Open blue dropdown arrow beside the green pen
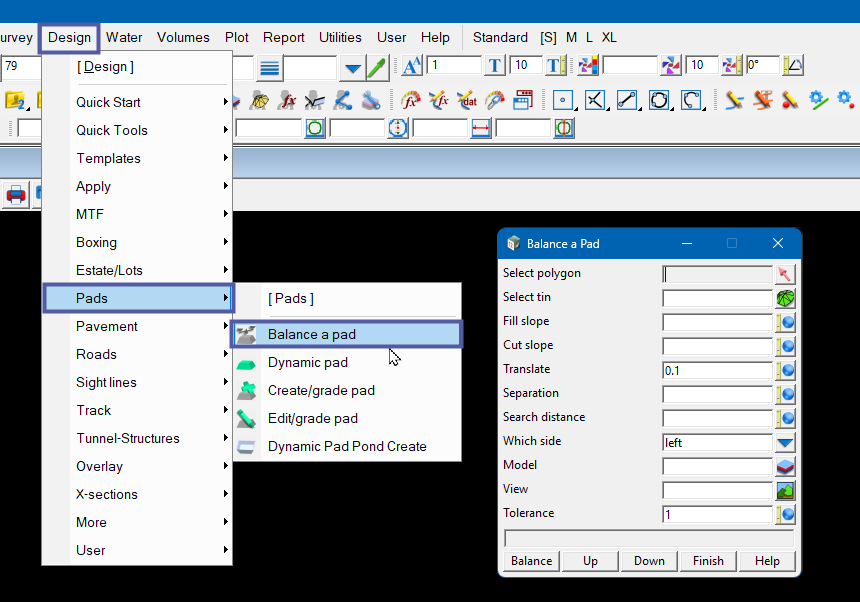 352,67
